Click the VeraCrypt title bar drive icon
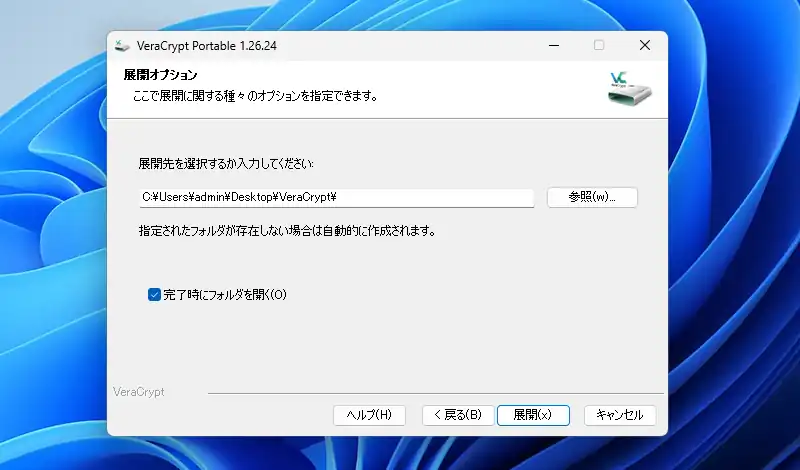The height and width of the screenshot is (470, 800). pyautogui.click(x=122, y=46)
